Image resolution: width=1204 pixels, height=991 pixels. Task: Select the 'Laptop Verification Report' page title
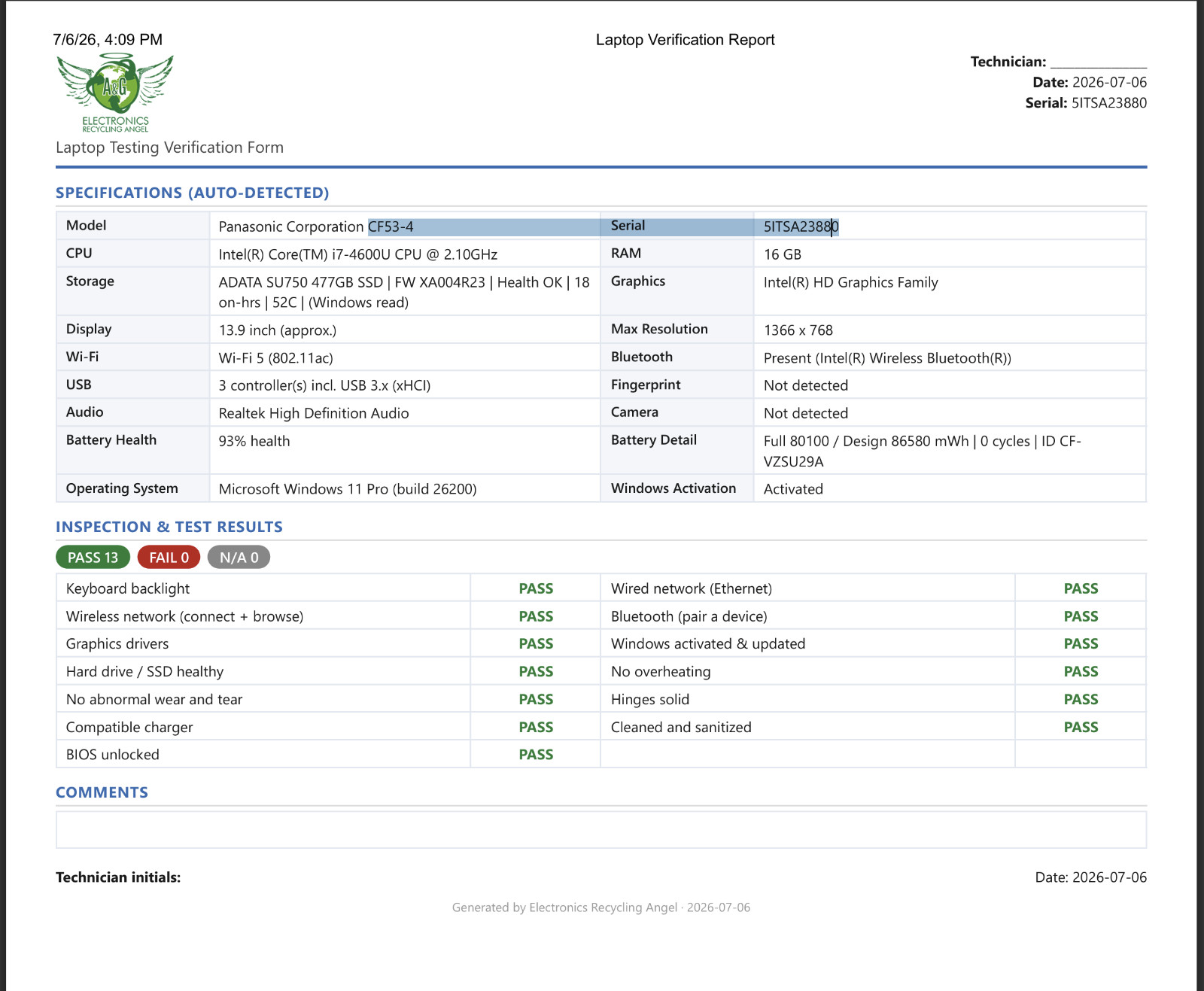(685, 40)
